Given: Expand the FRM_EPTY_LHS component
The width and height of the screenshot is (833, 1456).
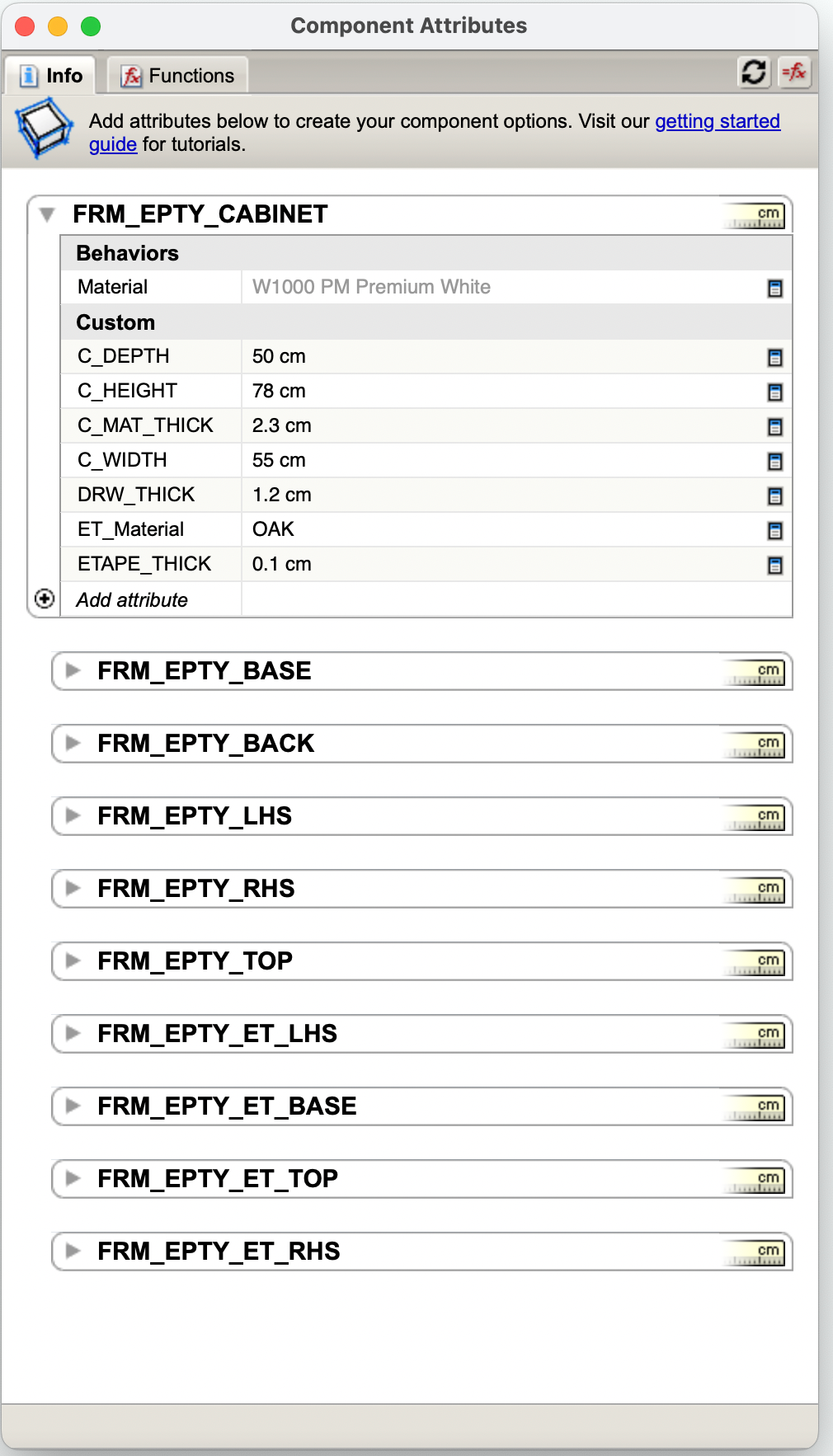Looking at the screenshot, I should click(x=73, y=816).
